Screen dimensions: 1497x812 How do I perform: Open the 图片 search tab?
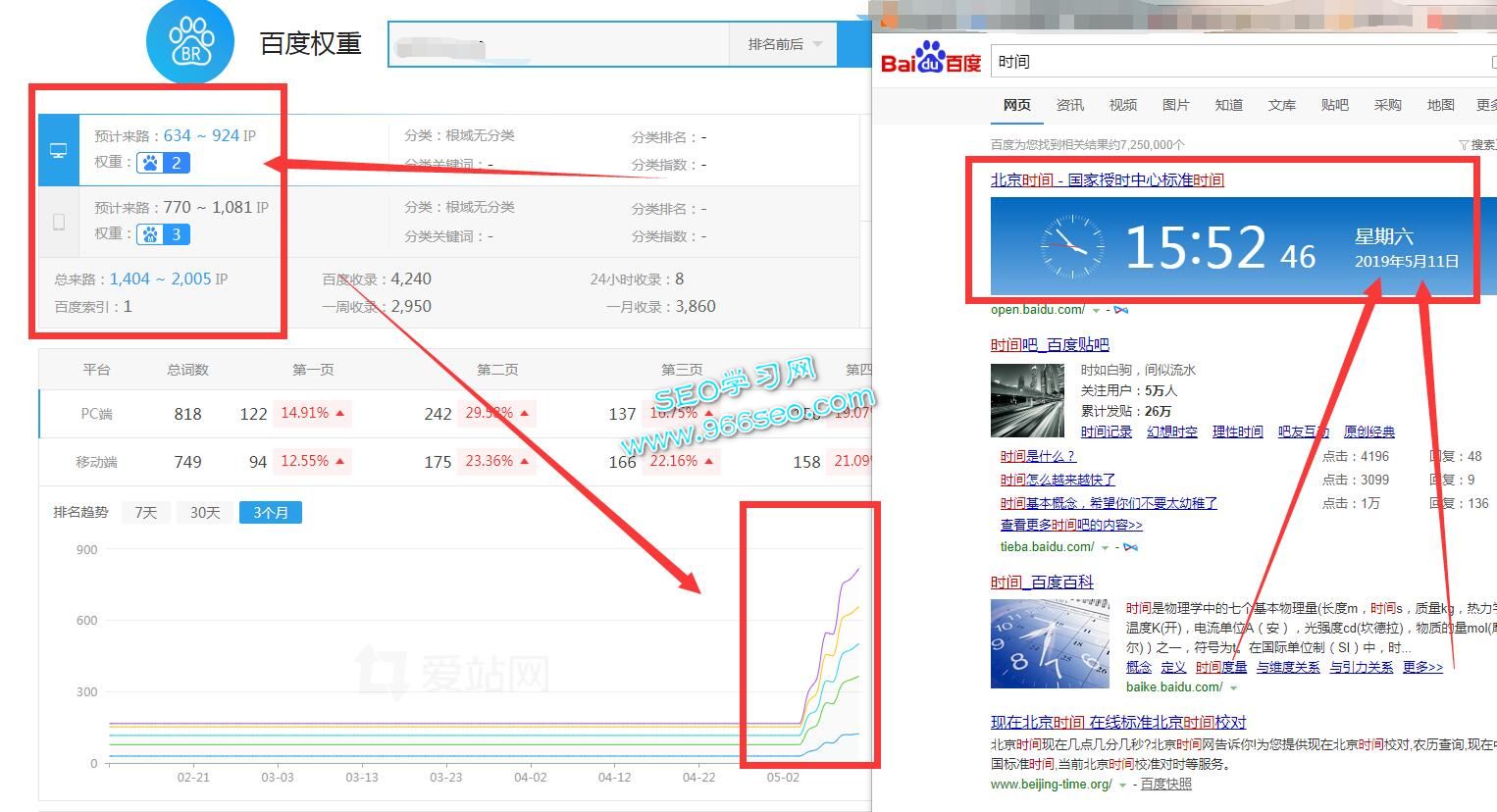[x=1176, y=105]
